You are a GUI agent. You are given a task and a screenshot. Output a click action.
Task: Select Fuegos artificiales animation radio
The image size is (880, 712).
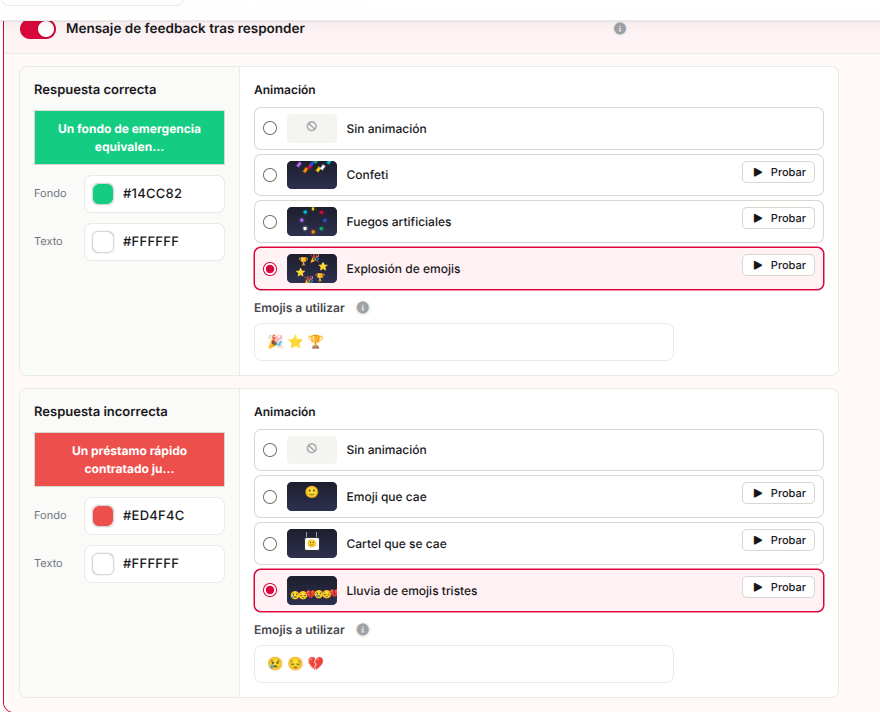click(270, 222)
